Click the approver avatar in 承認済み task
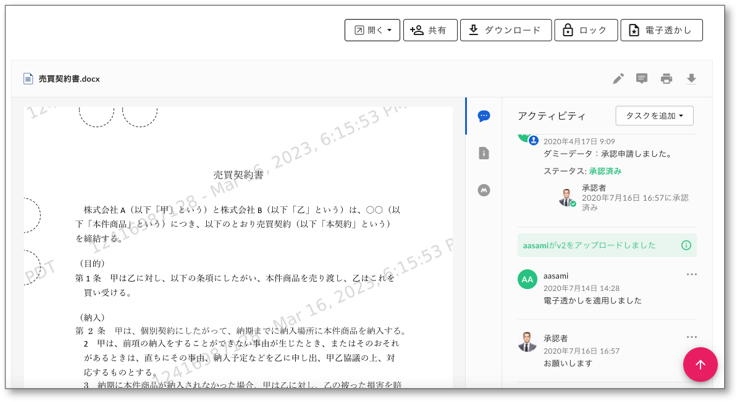Image resolution: width=738 pixels, height=402 pixels. pyautogui.click(x=567, y=197)
